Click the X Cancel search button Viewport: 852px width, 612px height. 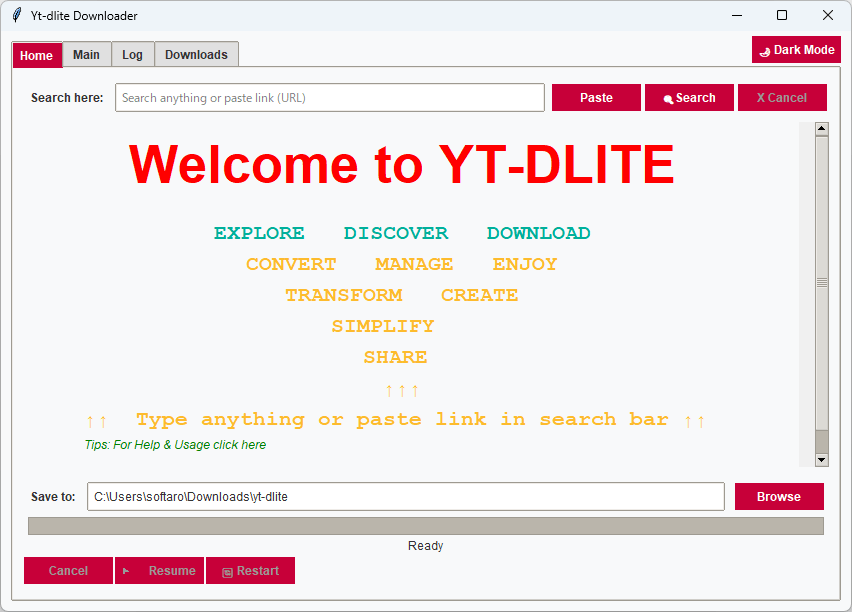click(x=782, y=98)
